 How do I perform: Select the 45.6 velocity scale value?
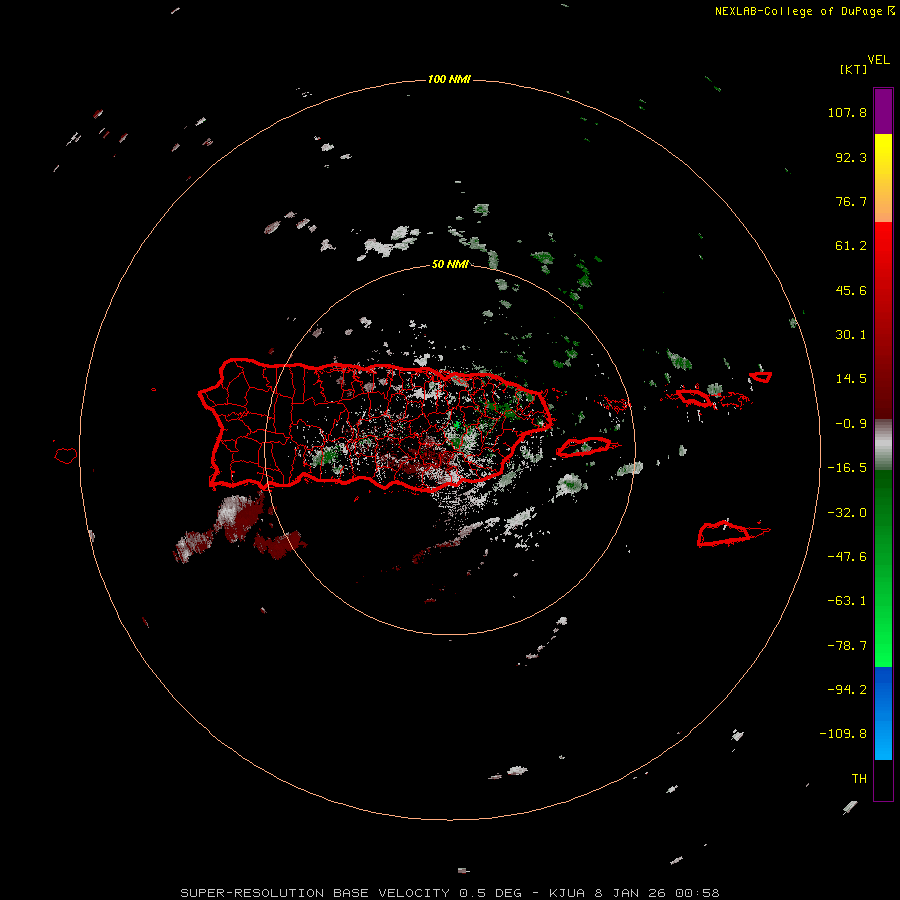851,290
